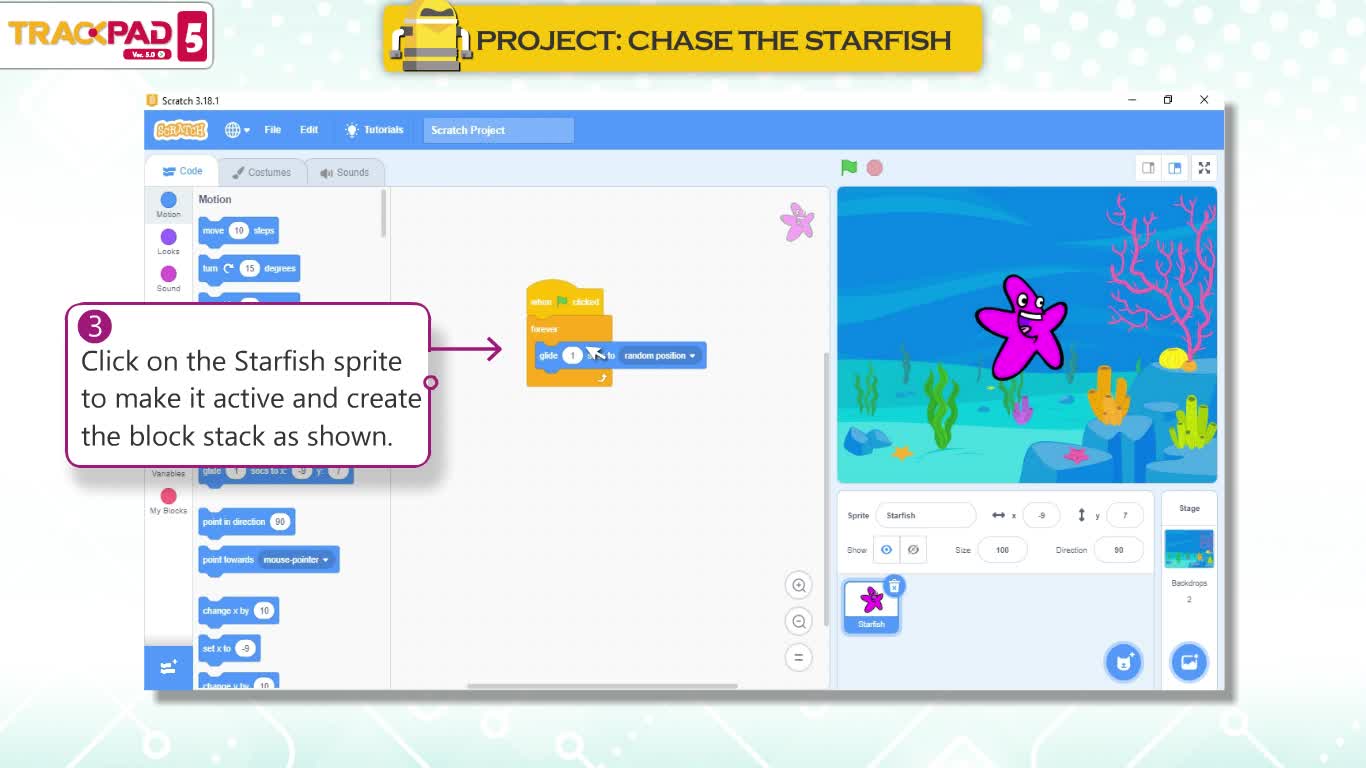This screenshot has height=768, width=1366.
Task: Switch to large stage layout
Action: [1175, 168]
